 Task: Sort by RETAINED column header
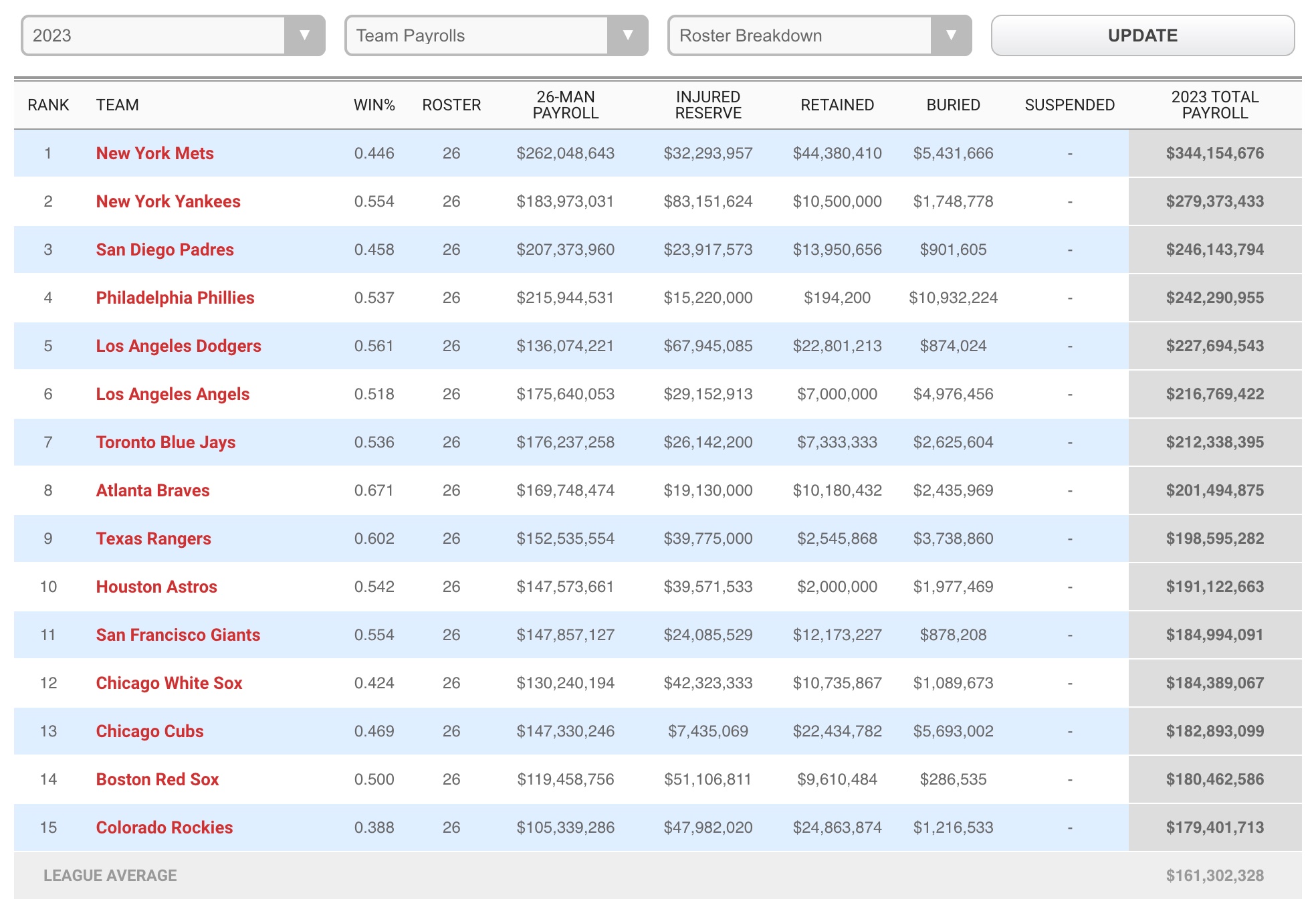837,105
